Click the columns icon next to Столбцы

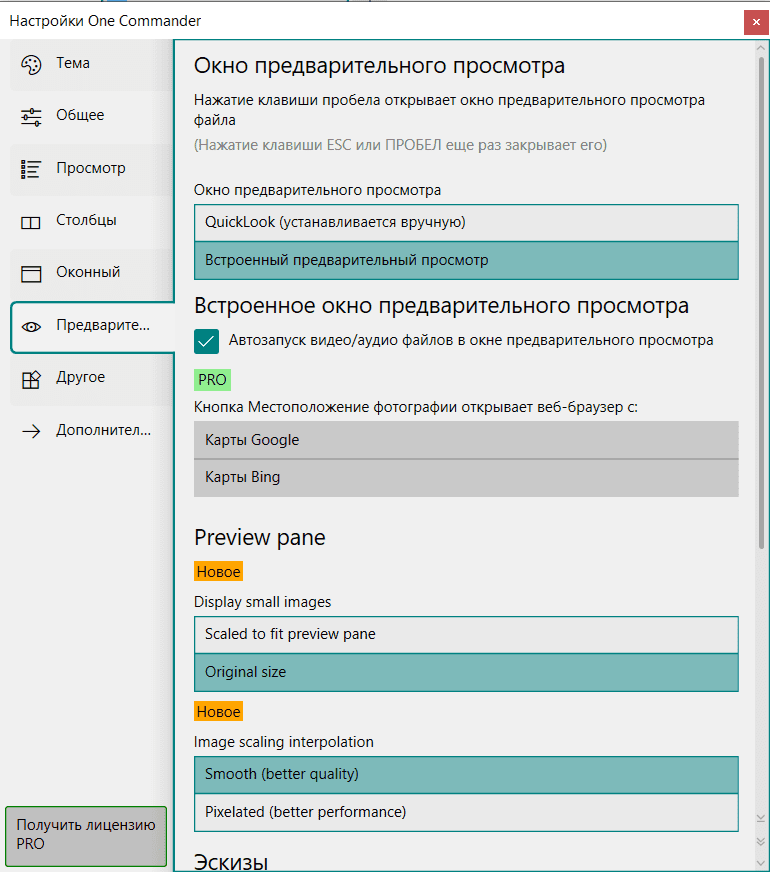pyautogui.click(x=31, y=221)
